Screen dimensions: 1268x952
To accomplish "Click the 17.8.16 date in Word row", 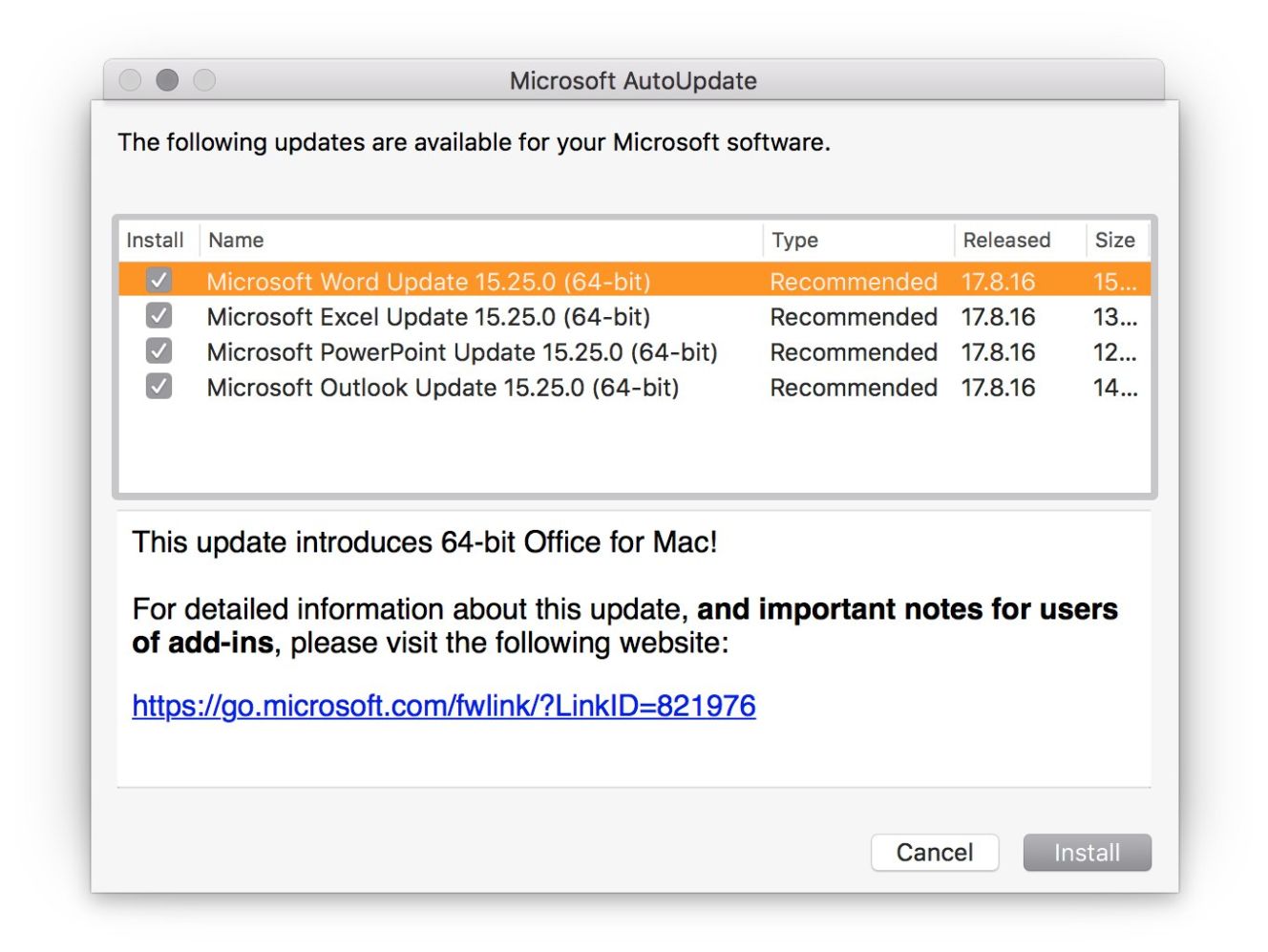I will [x=998, y=281].
